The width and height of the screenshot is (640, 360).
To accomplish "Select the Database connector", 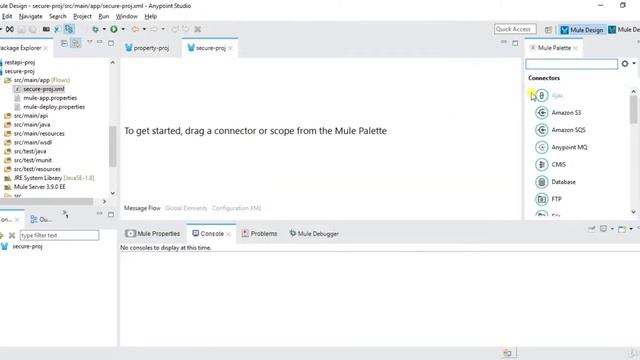I will (x=556, y=182).
